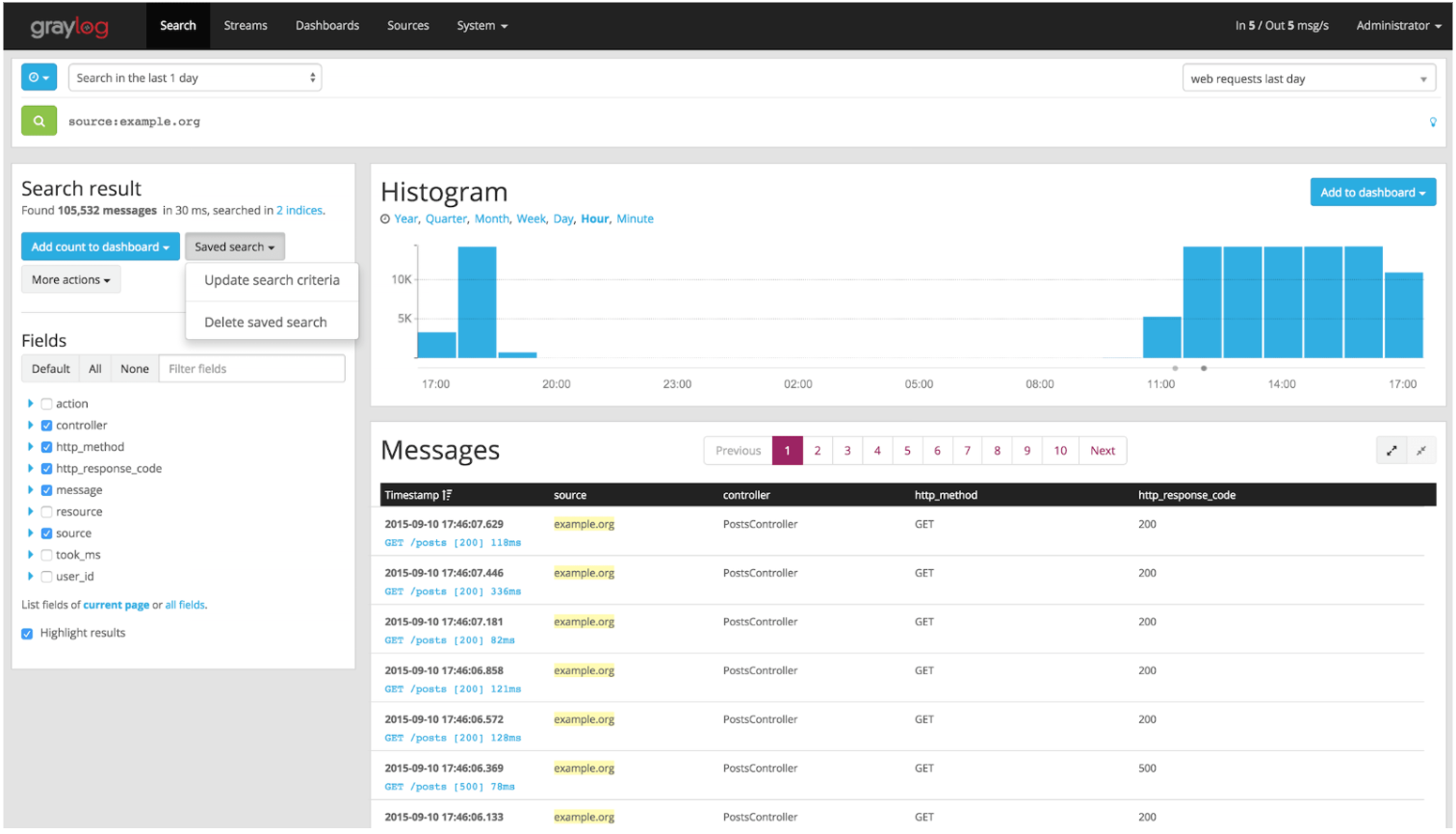Expand messages table with expand arrows icon

(1391, 450)
